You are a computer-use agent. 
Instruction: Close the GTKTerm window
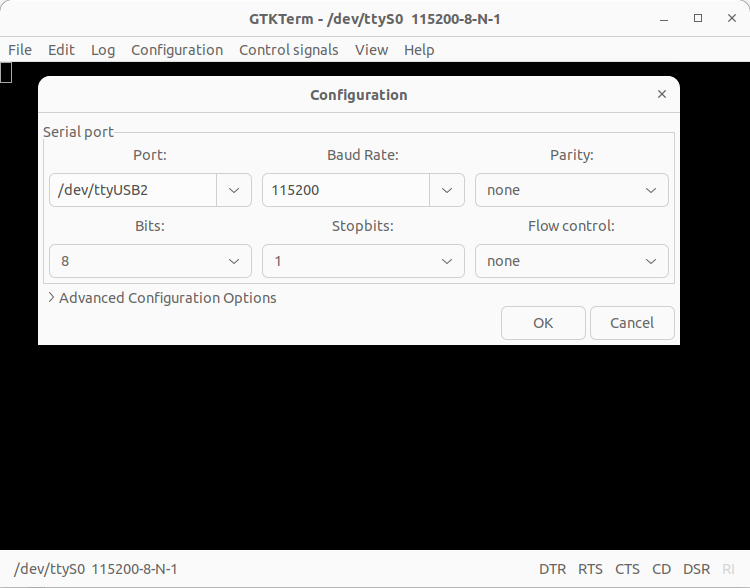(732, 18)
